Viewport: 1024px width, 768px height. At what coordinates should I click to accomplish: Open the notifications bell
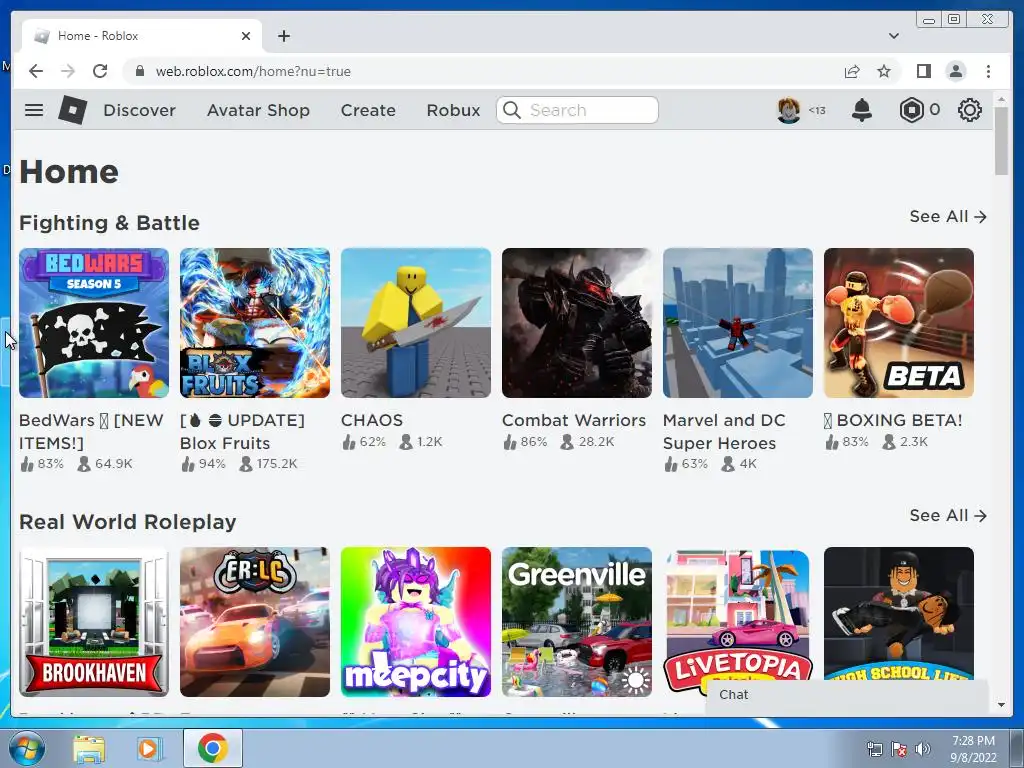tap(861, 110)
